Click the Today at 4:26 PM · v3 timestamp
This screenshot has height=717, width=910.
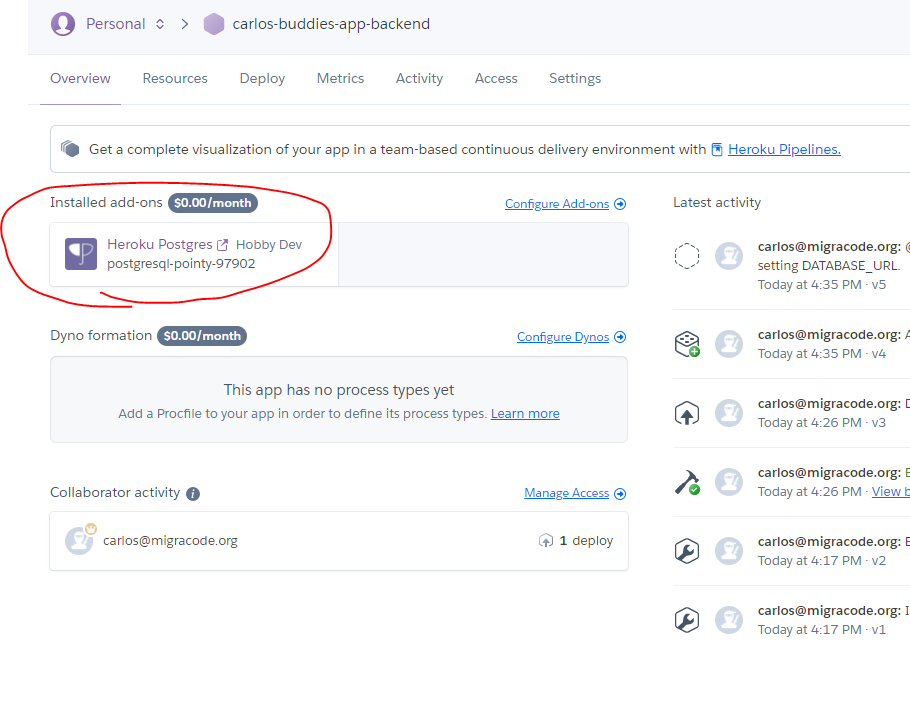(822, 423)
